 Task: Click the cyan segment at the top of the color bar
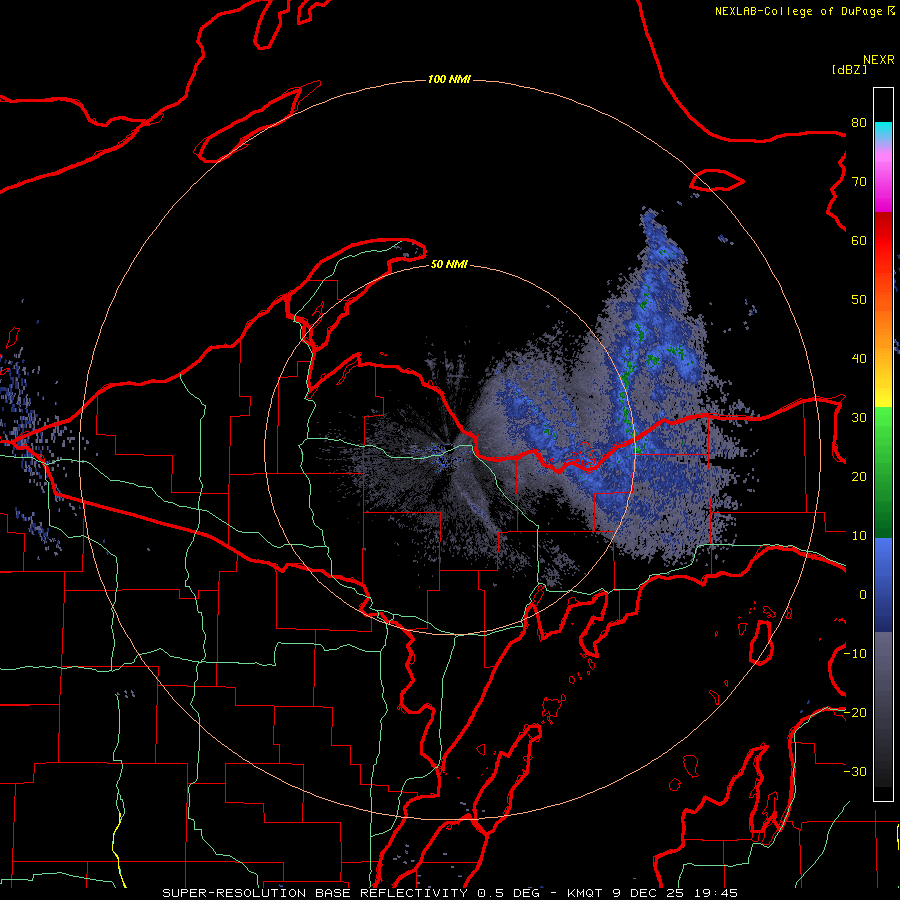(883, 132)
